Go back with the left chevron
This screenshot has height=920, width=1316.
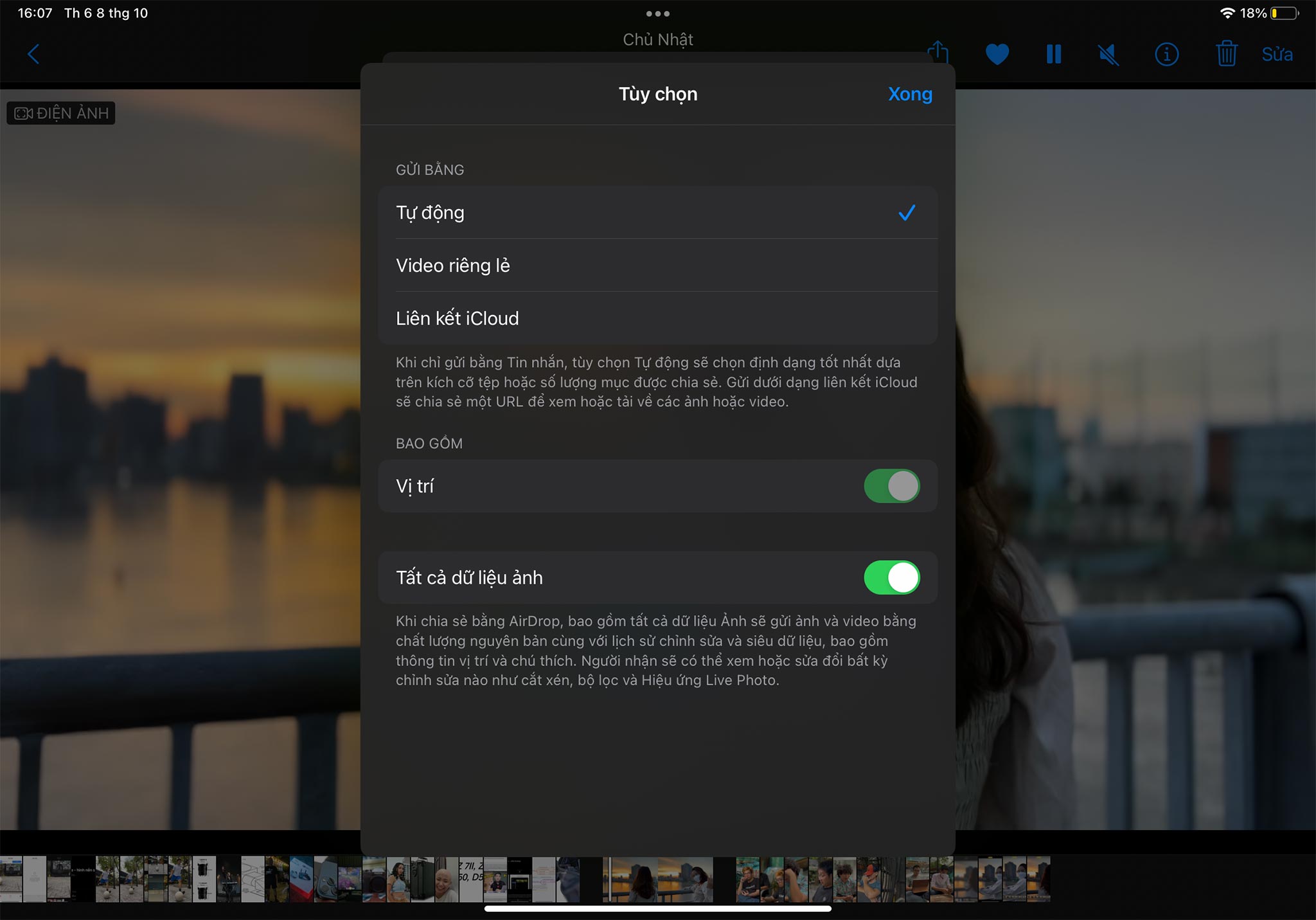point(33,54)
